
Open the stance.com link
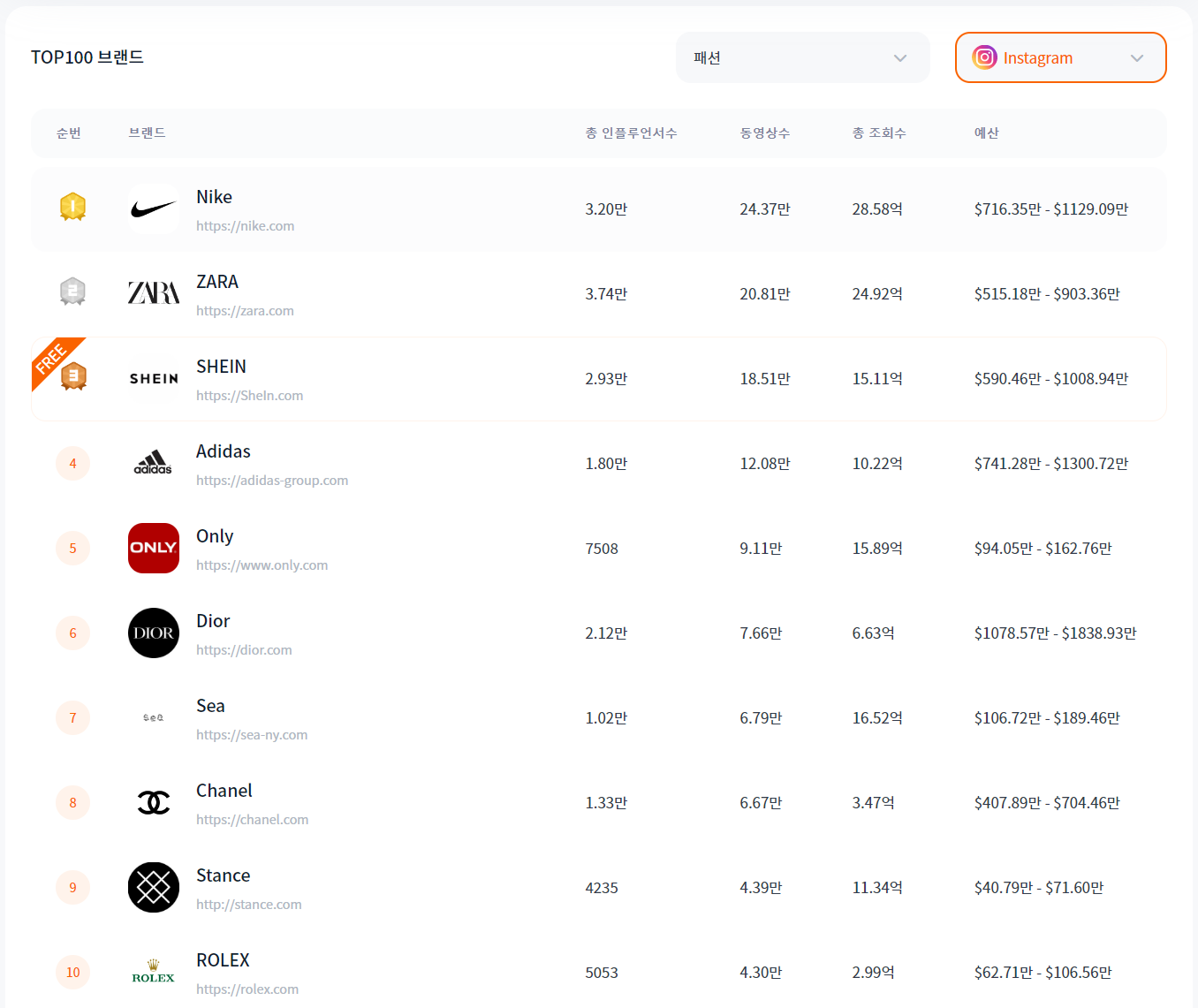click(x=248, y=905)
